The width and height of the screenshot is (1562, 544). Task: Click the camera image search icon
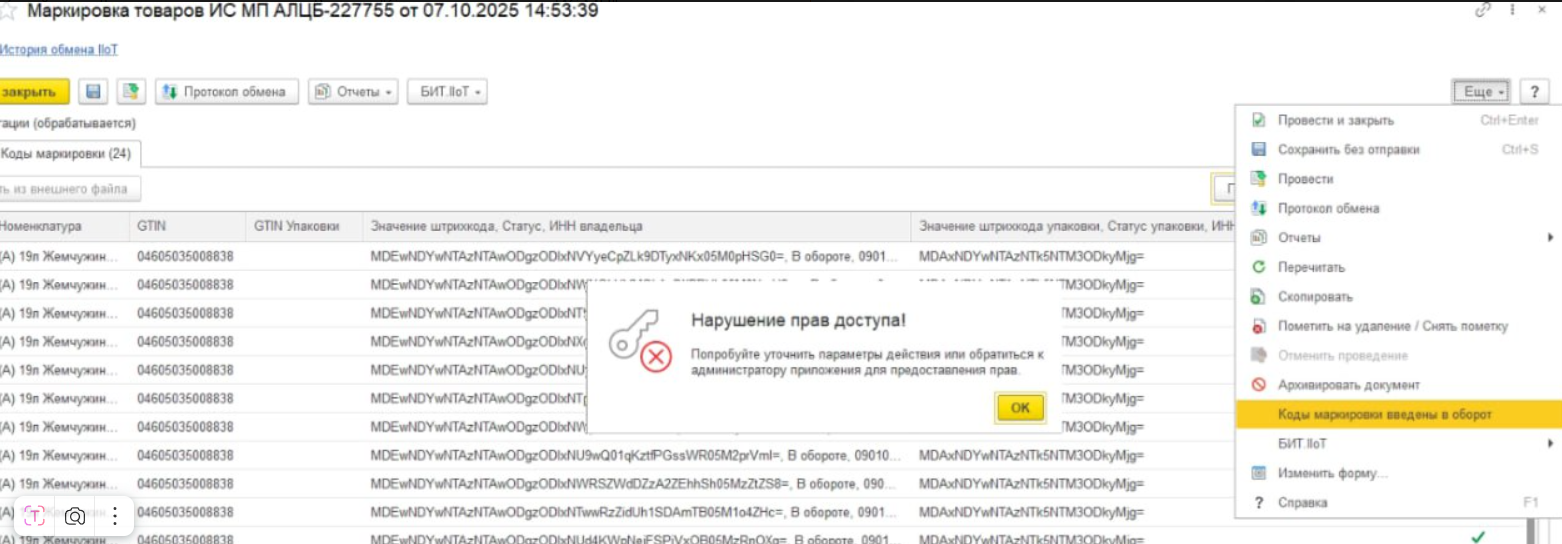(x=75, y=516)
